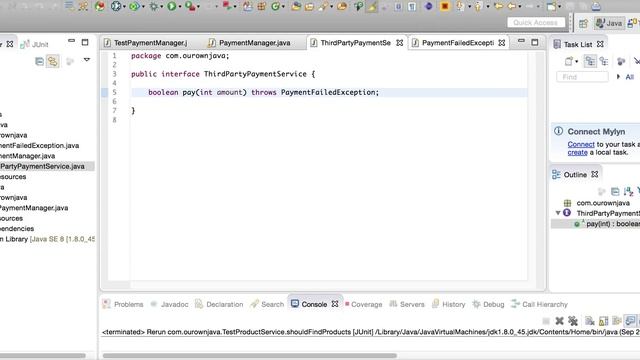Click the Quick Access field
The height and width of the screenshot is (360, 640).
536,22
